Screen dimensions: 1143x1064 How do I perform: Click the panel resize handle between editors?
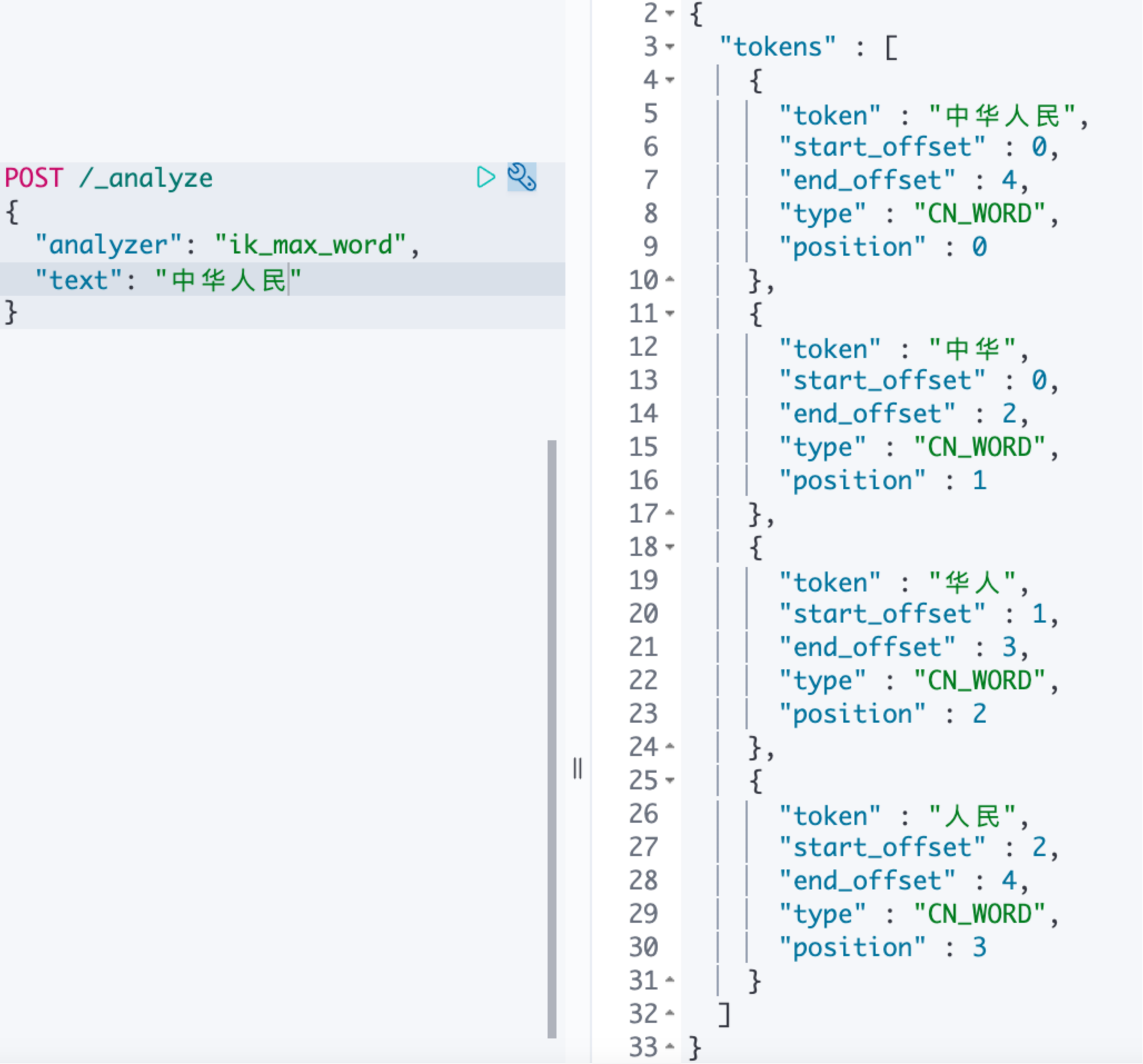coord(578,769)
